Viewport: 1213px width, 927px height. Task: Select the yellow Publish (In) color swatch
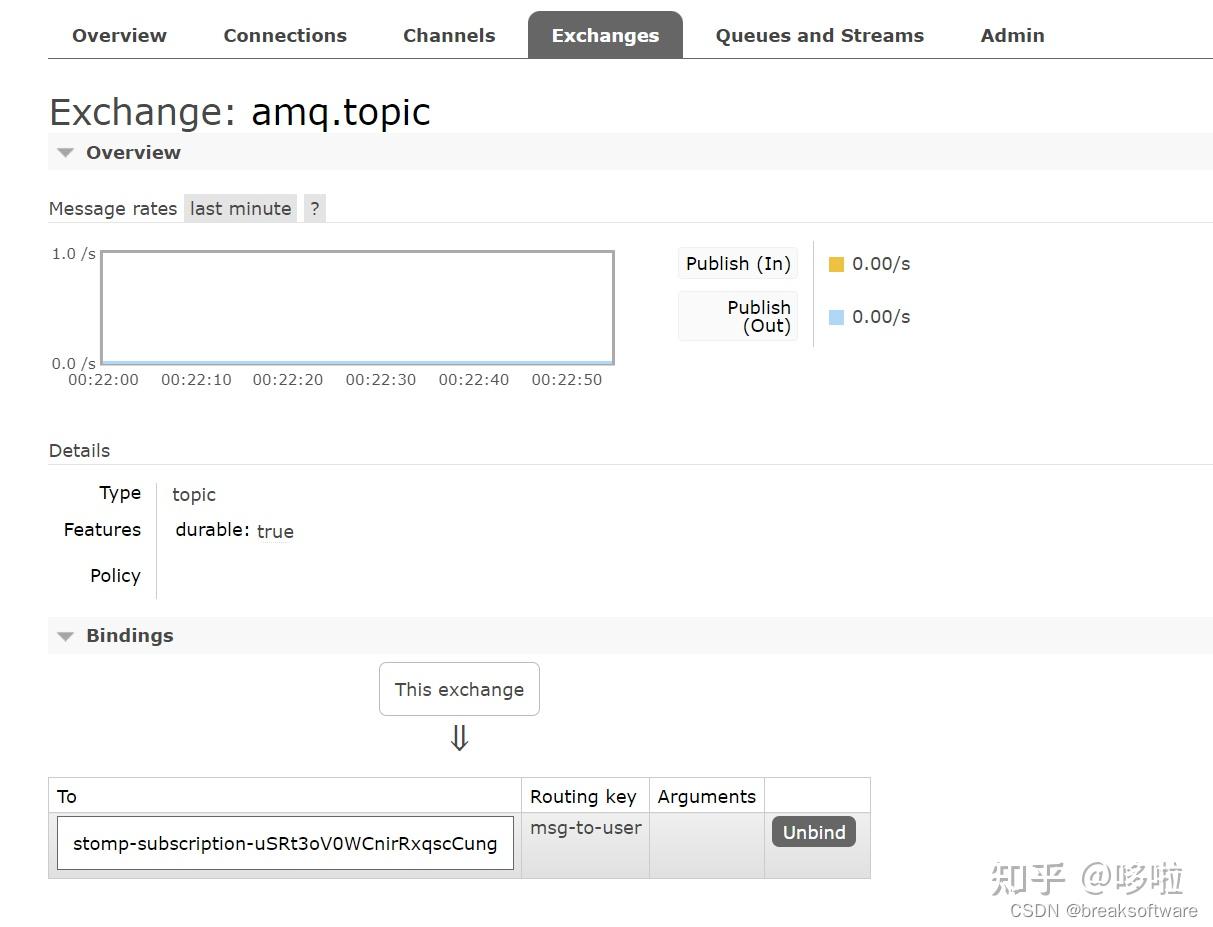click(x=836, y=263)
